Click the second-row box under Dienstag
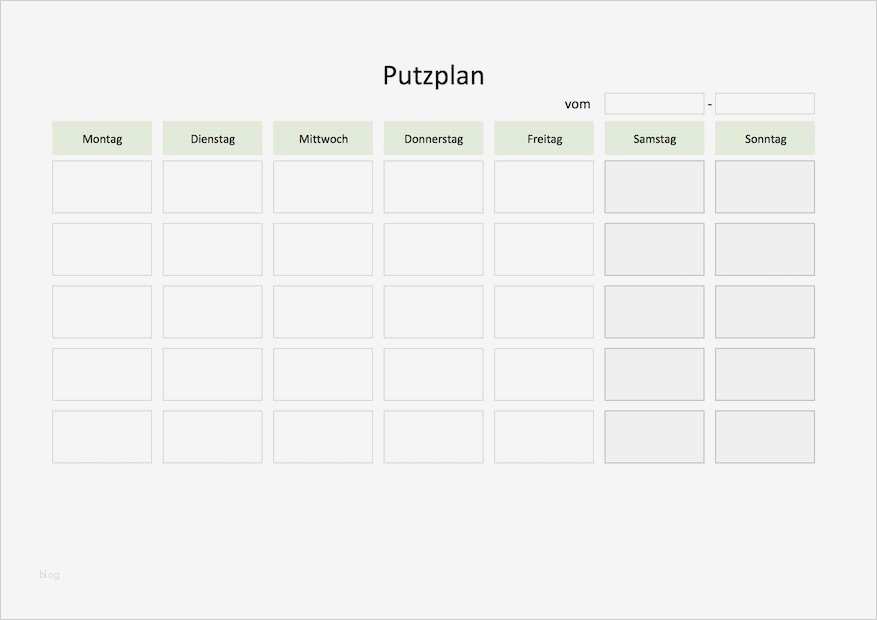 coord(213,249)
